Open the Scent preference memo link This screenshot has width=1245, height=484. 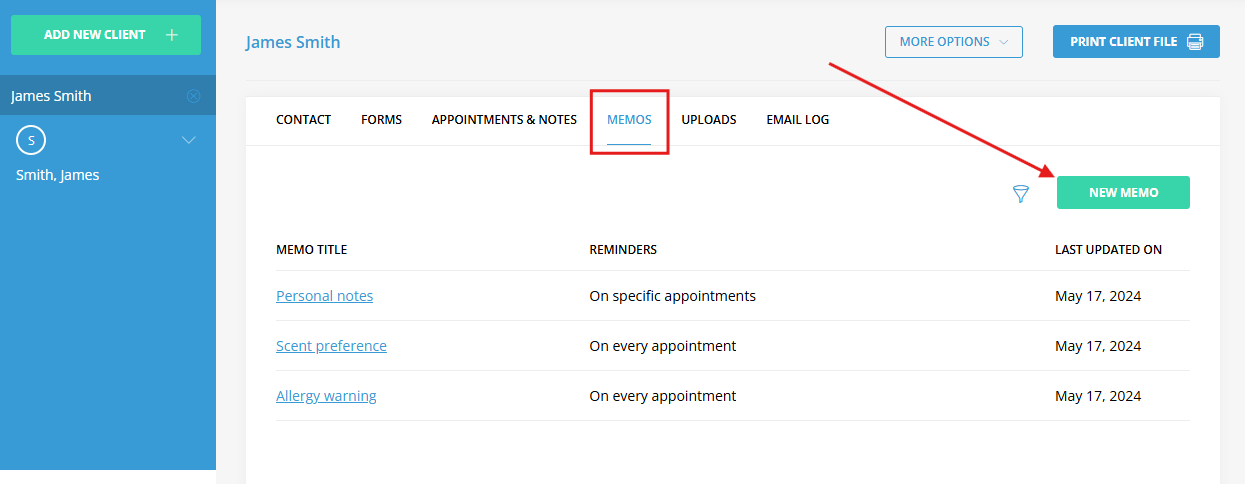[x=331, y=346]
